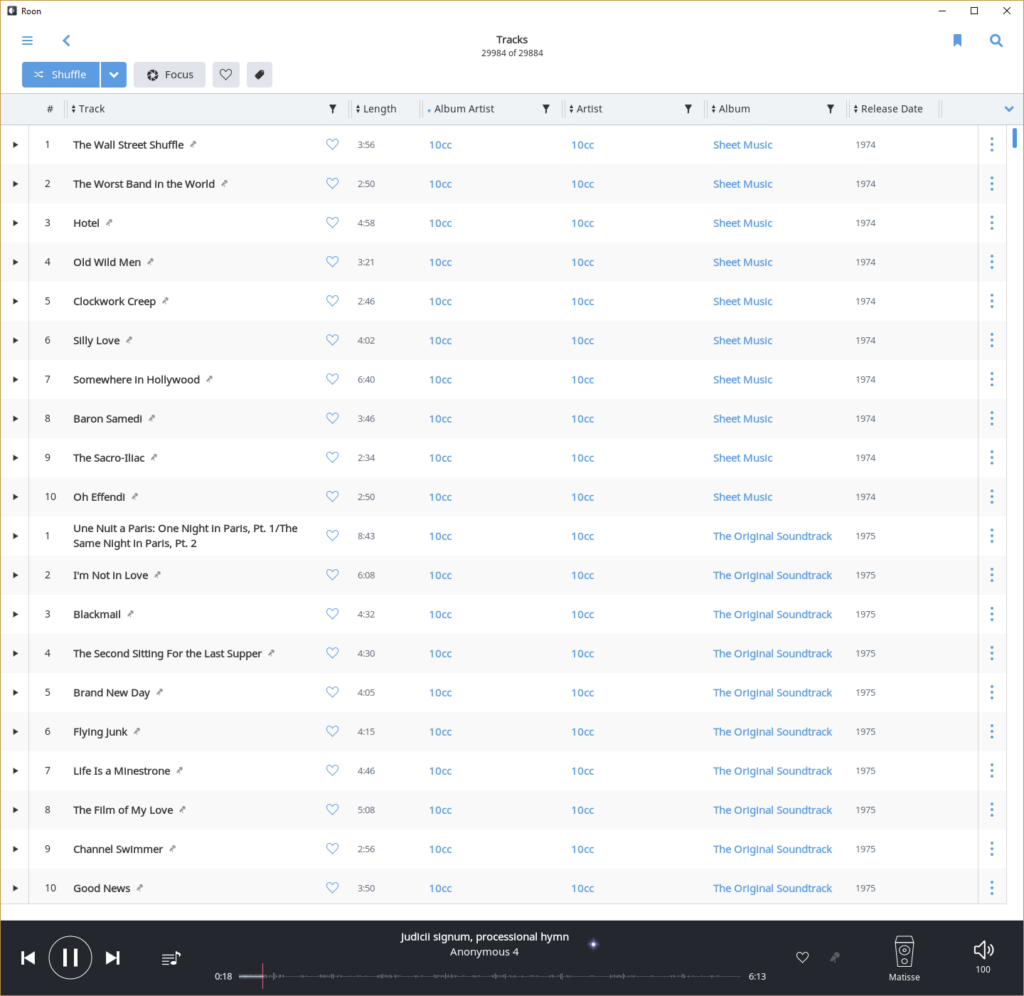Open lyrics microphone icon in footer
The height and width of the screenshot is (996, 1024).
click(x=835, y=957)
